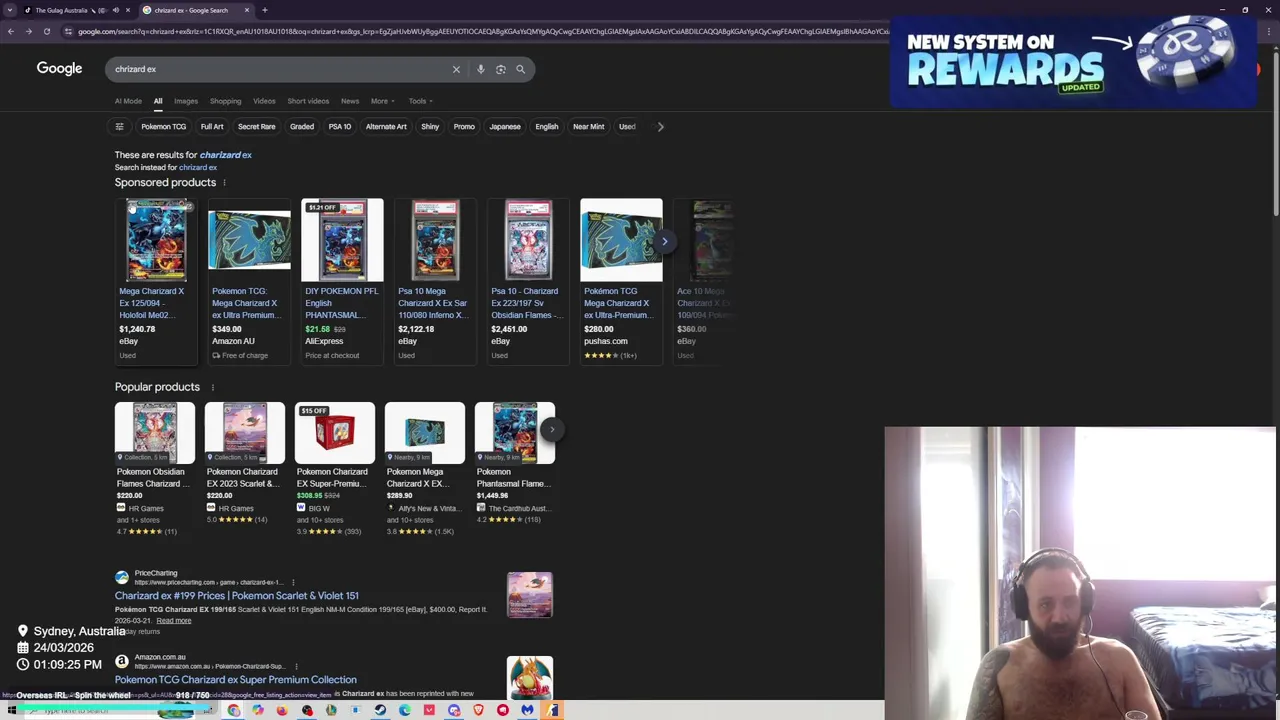This screenshot has height=720, width=1280.
Task: Open Psa 10 Charizard $2,451.00 listing
Action: [528, 280]
